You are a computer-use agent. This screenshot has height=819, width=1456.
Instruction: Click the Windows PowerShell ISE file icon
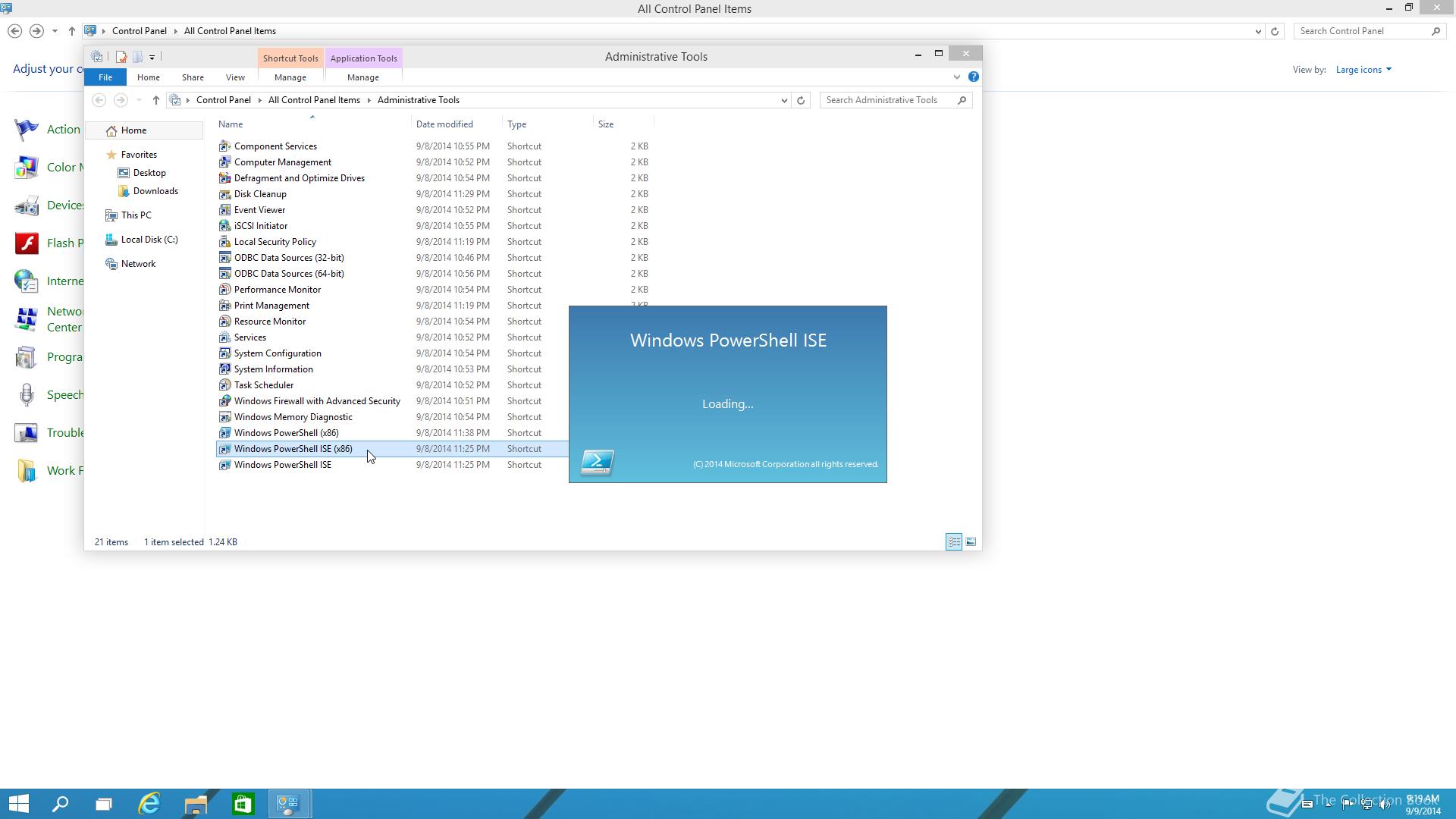coord(224,465)
